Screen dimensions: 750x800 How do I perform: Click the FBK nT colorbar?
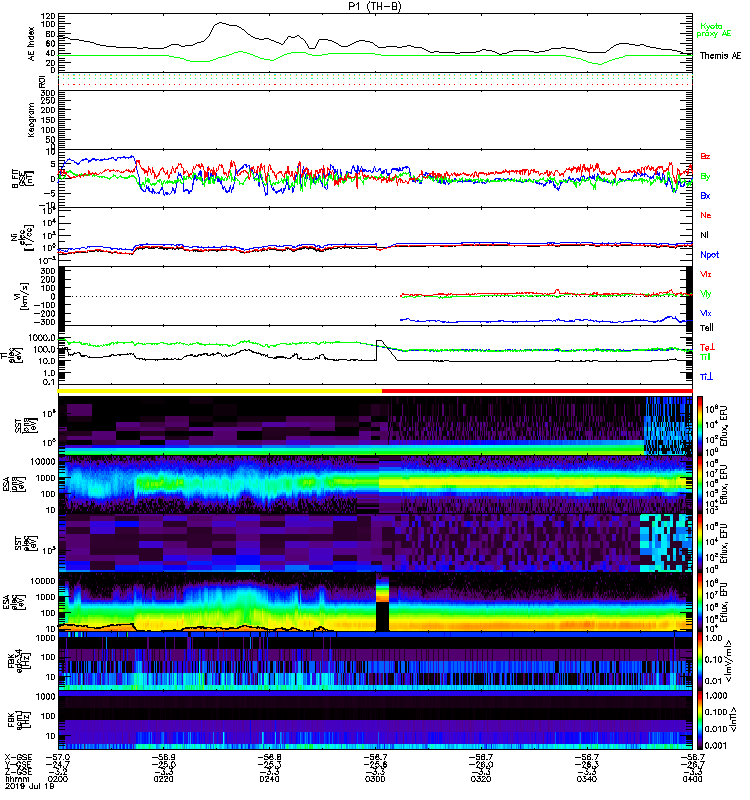[700, 720]
